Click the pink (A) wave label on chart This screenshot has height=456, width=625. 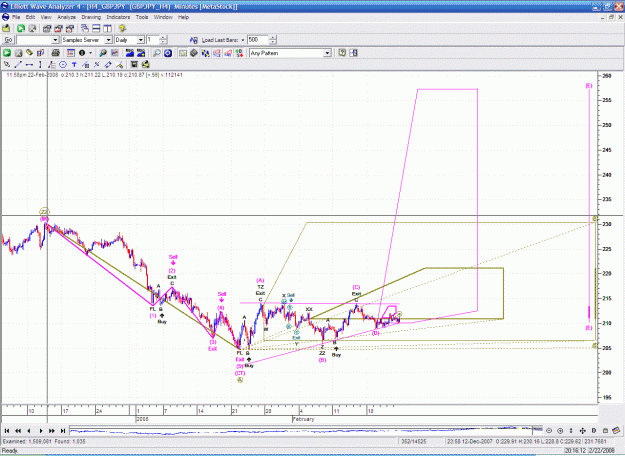[260, 280]
